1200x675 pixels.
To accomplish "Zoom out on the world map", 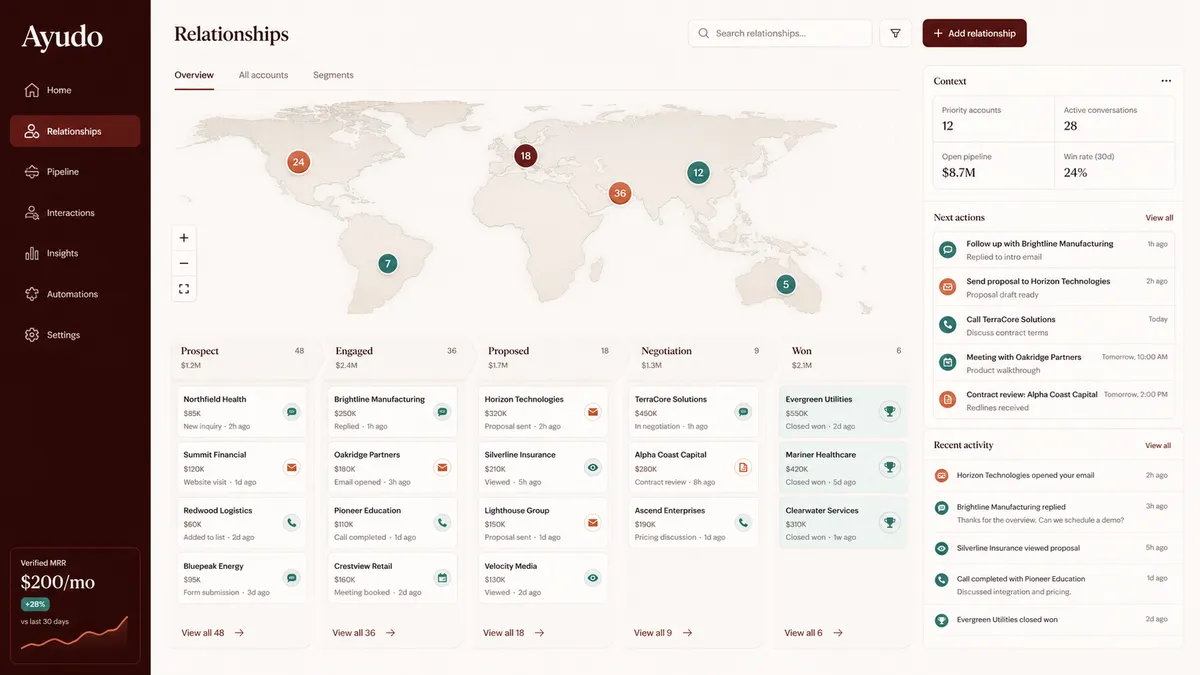I will pos(184,263).
